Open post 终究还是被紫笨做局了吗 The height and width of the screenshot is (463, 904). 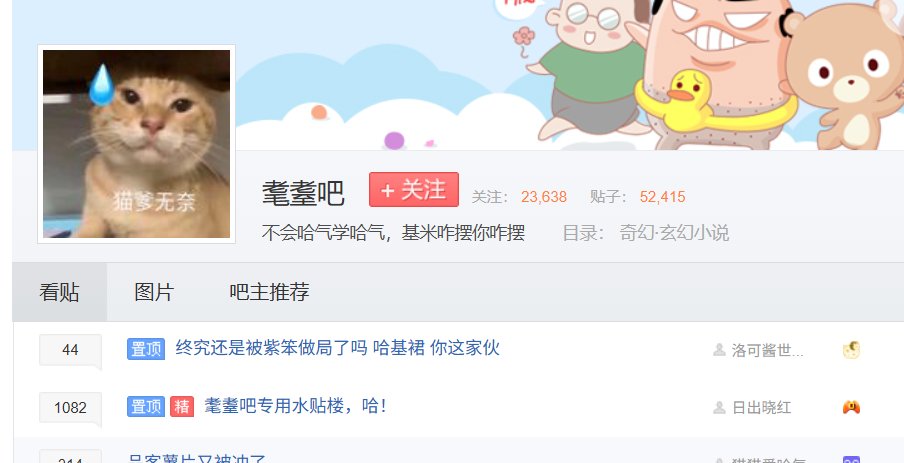tap(337, 348)
